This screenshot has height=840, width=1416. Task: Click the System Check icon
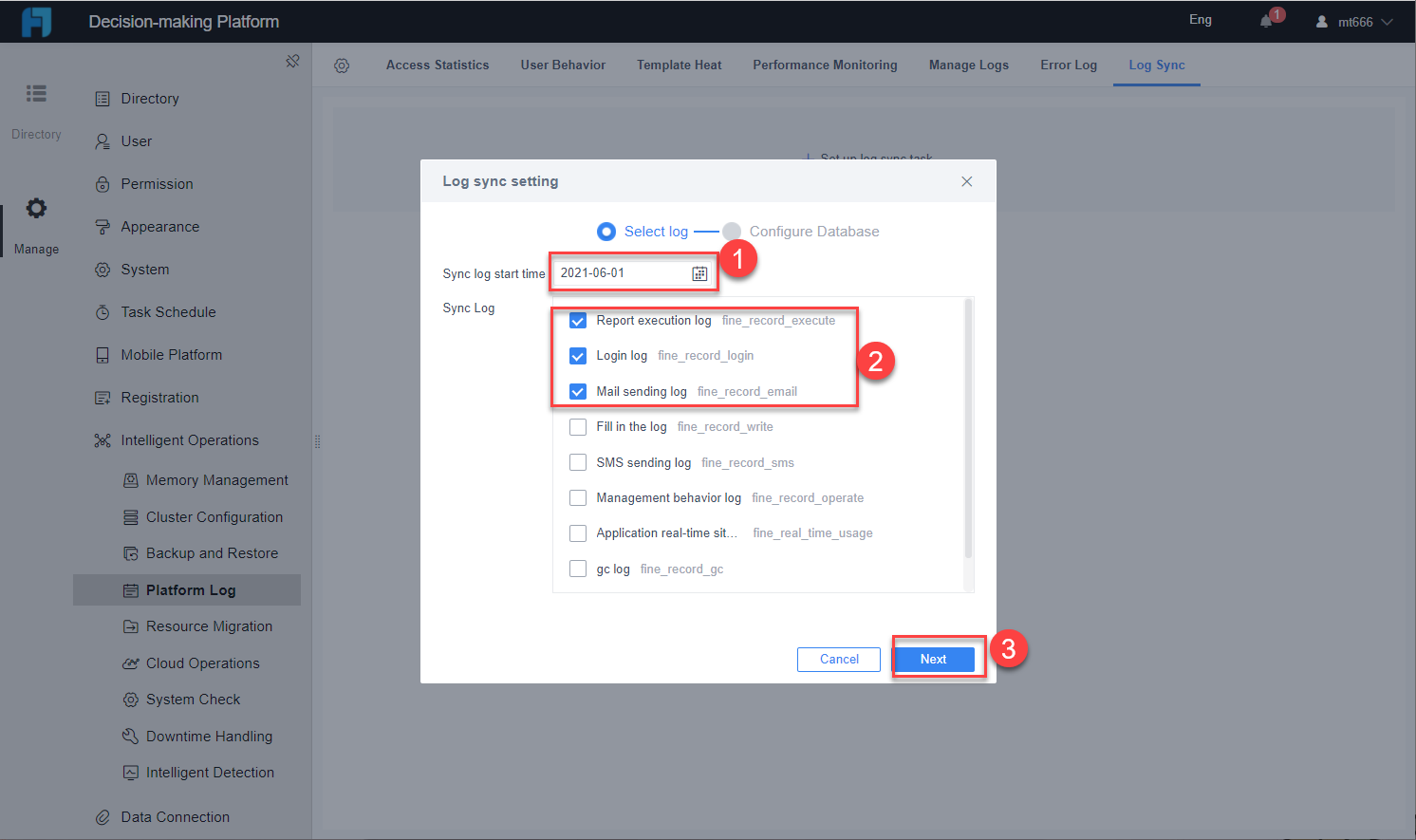(131, 700)
